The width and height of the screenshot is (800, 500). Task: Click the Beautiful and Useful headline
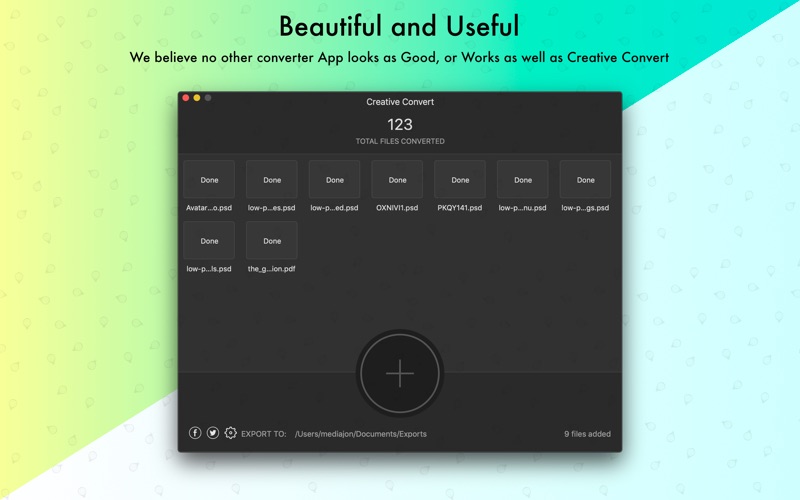(399, 26)
